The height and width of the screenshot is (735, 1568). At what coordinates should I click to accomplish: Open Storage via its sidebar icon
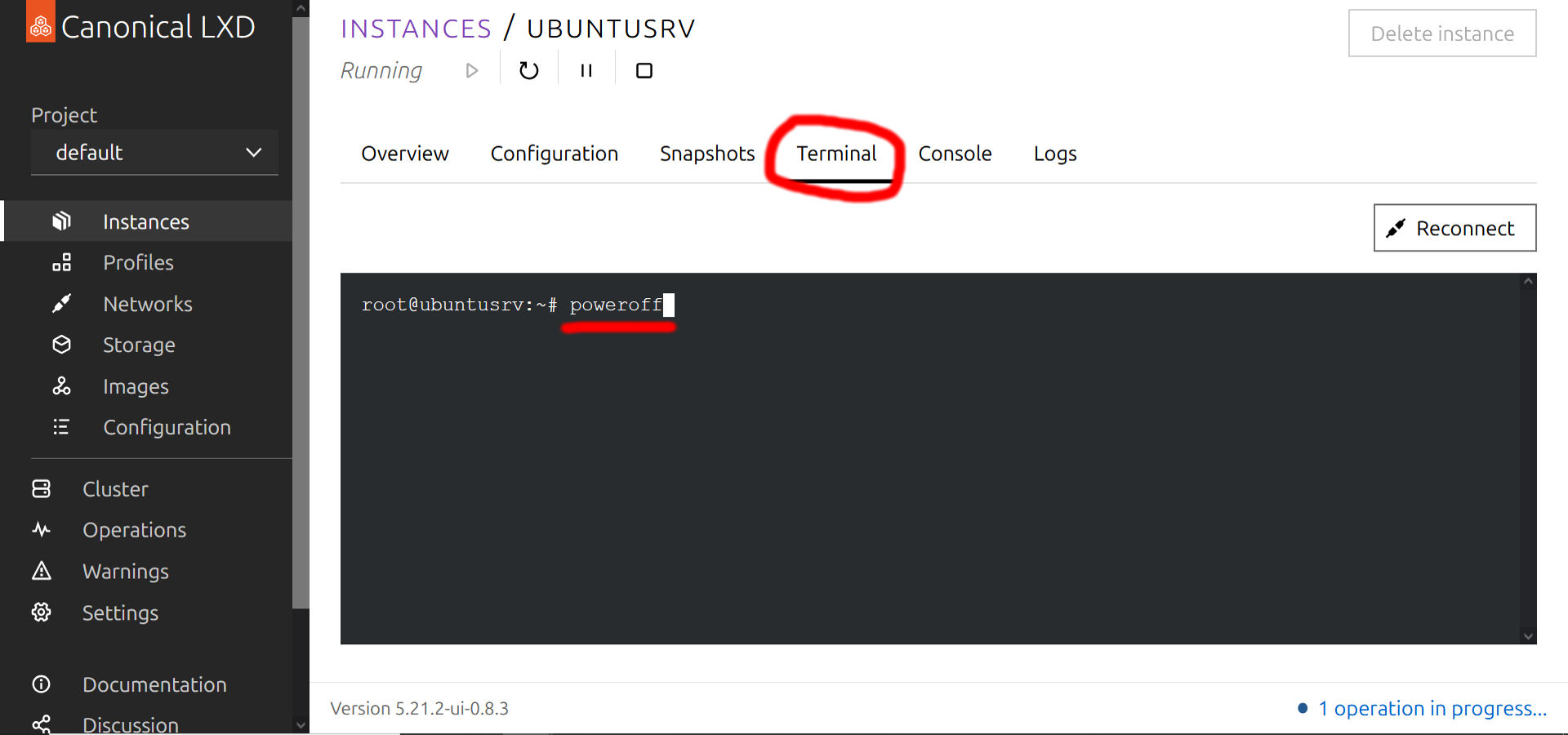click(61, 345)
